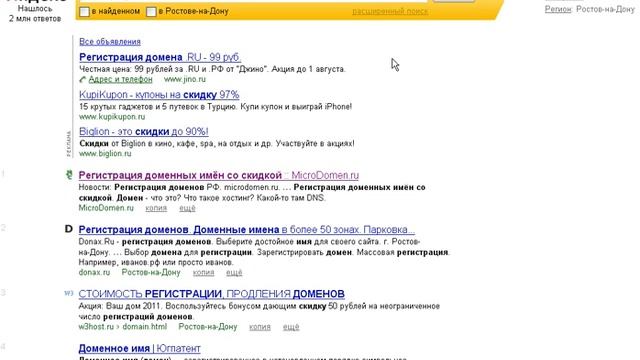Screen dimensions: 640x360
Task: Click the w3host.ru green URL
Action: click(96, 327)
